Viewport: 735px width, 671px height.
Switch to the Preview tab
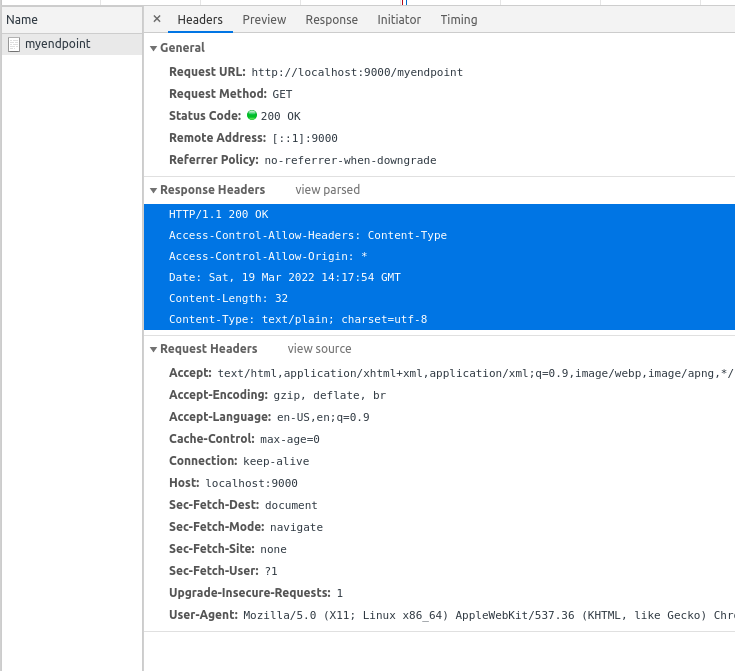coord(264,20)
